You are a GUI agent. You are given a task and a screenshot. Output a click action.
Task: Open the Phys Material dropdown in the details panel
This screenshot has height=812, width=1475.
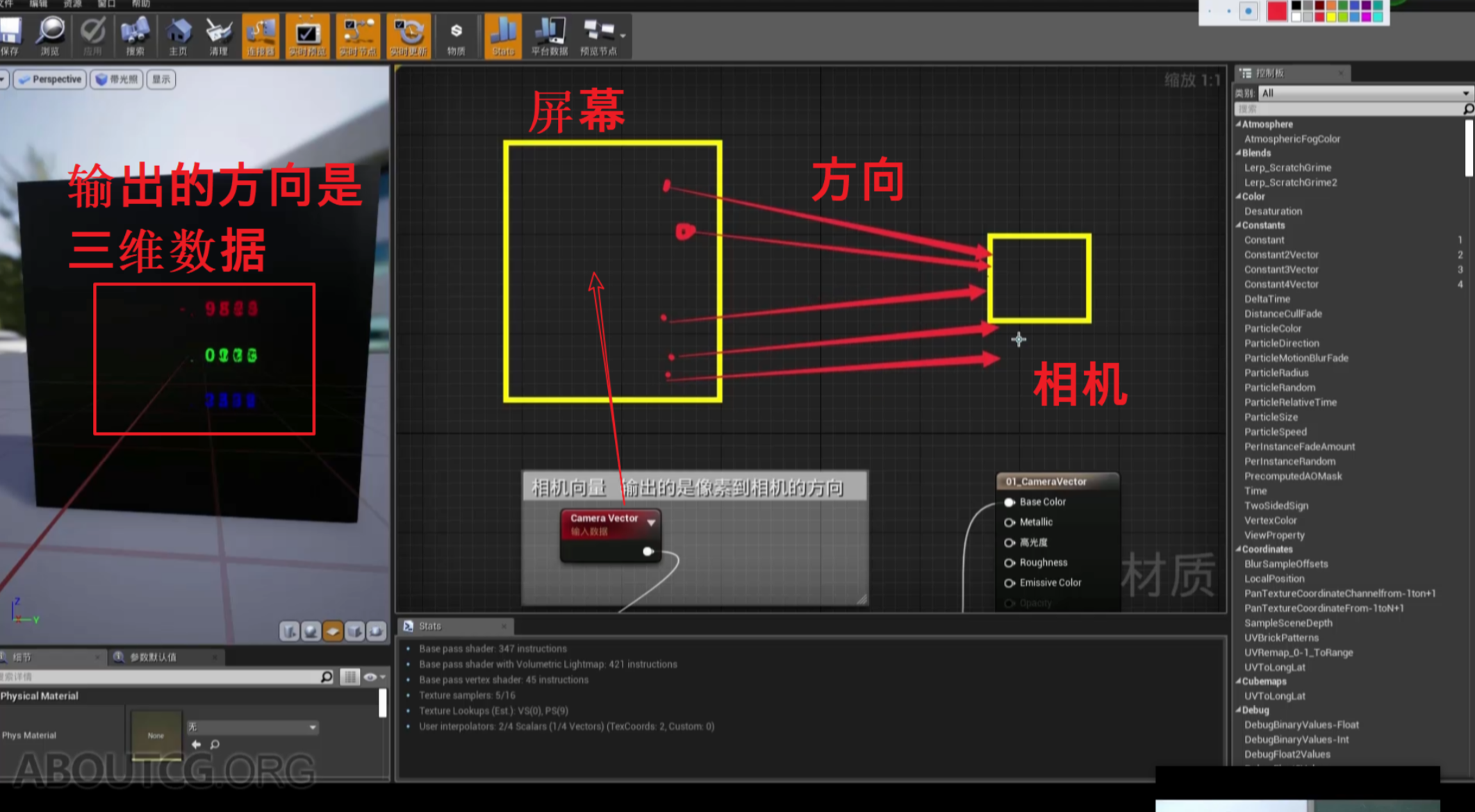[254, 727]
